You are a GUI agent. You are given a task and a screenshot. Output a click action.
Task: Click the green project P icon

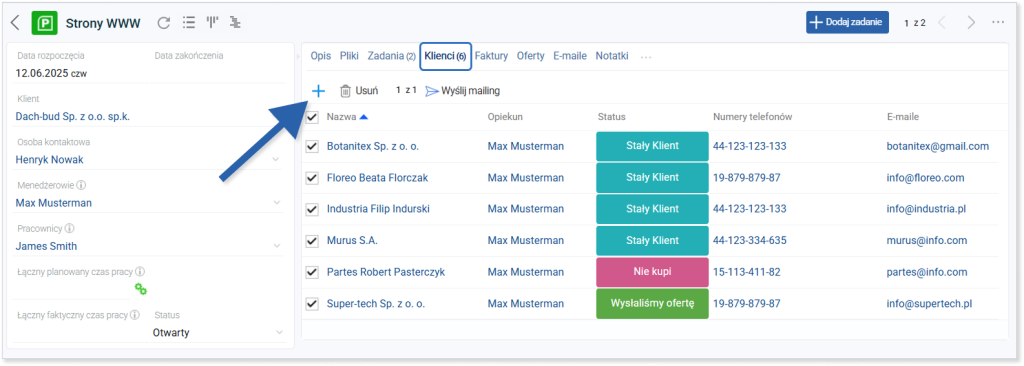point(45,24)
